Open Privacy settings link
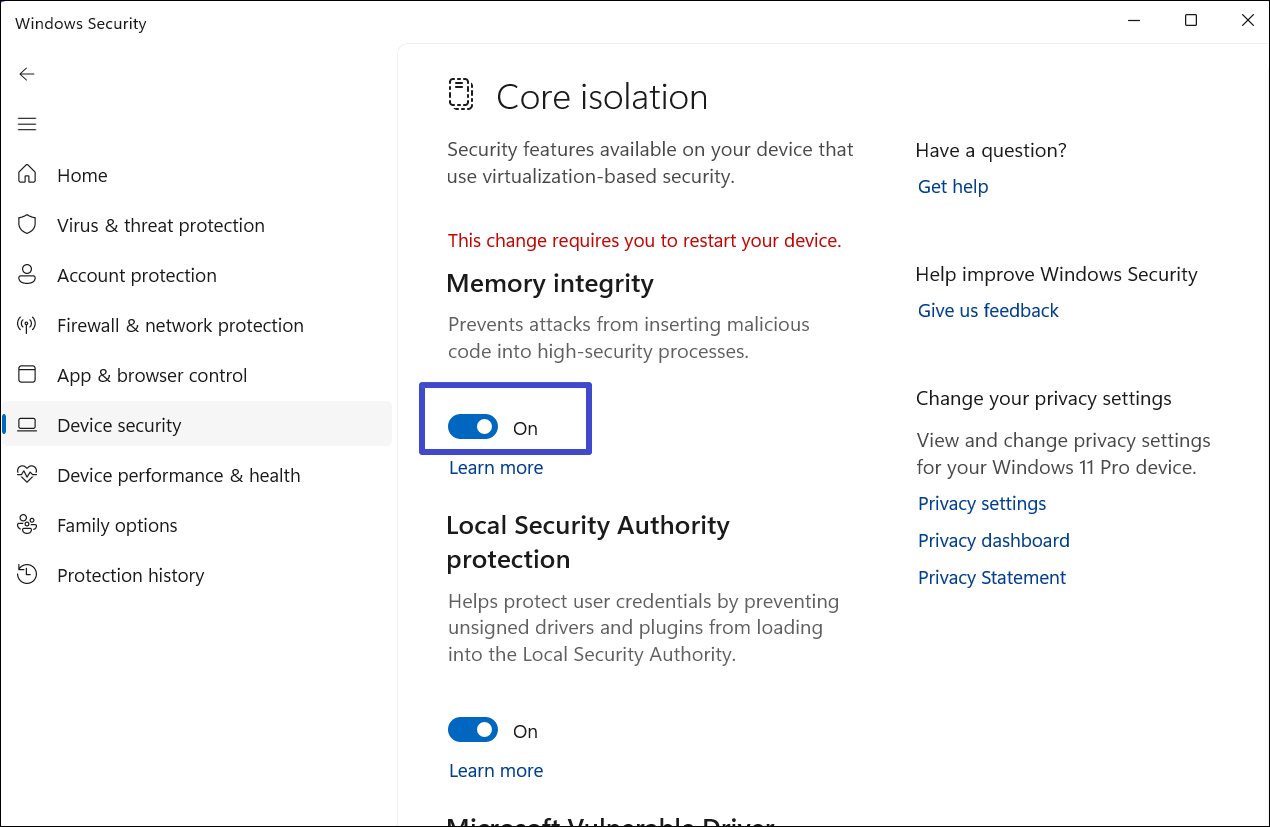This screenshot has height=827, width=1270. (x=981, y=503)
